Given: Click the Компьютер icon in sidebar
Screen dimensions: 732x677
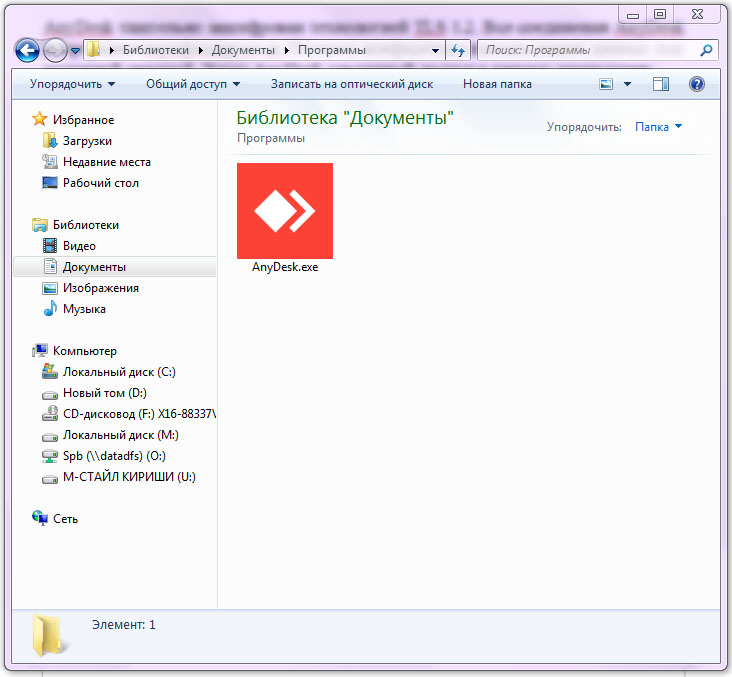Looking at the screenshot, I should click(40, 351).
